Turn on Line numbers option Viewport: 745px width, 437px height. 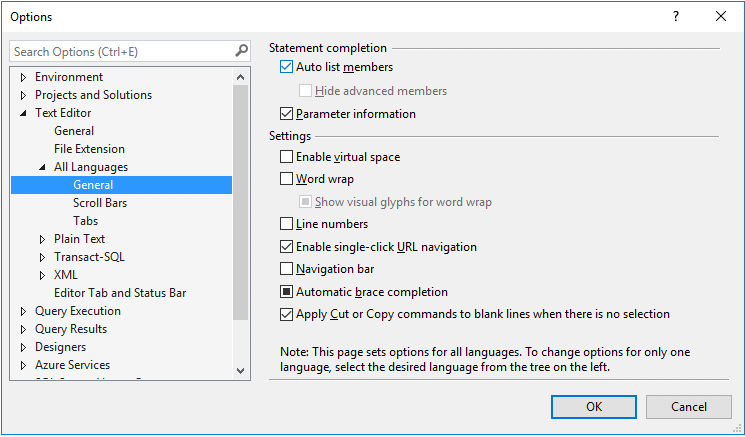pyautogui.click(x=287, y=225)
